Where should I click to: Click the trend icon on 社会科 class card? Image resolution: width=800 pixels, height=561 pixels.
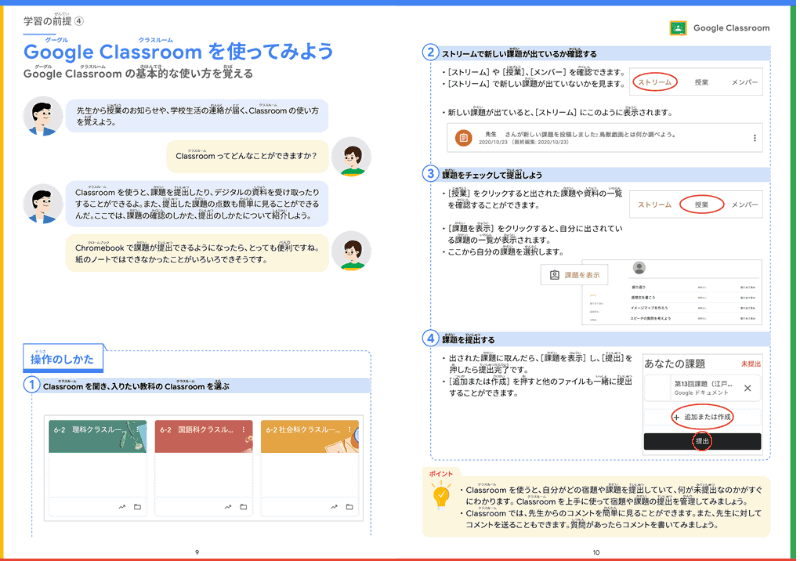334,507
